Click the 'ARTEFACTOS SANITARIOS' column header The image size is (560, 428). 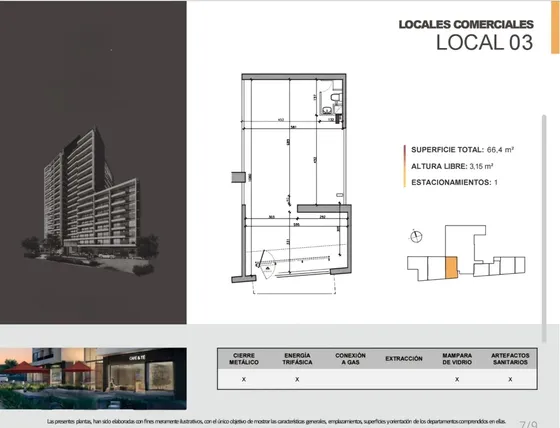(x=510, y=359)
